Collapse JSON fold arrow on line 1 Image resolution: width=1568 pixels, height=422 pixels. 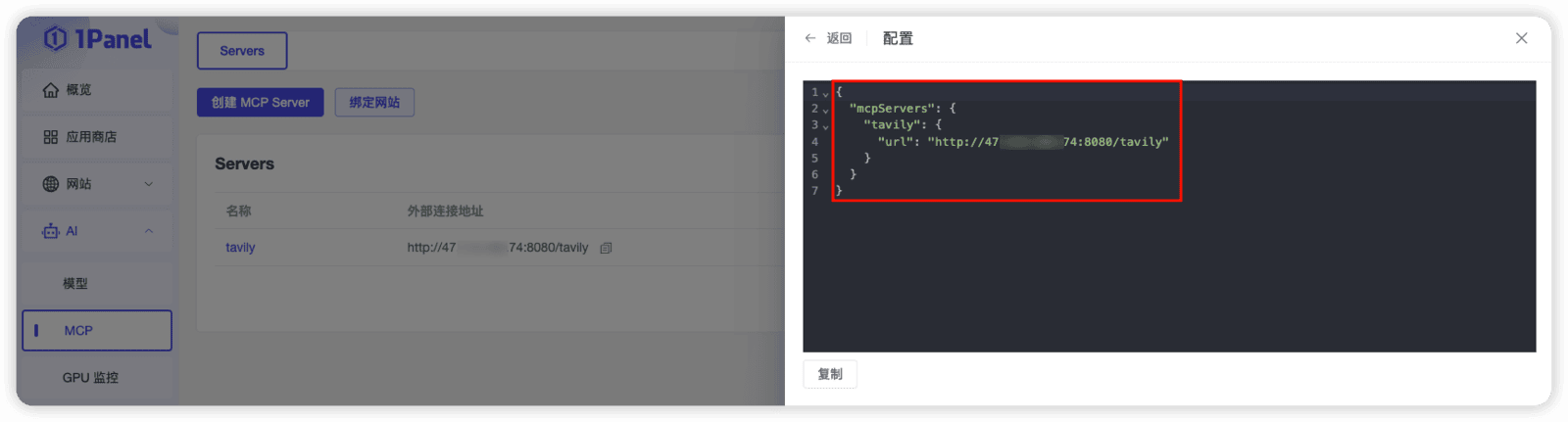pos(825,94)
